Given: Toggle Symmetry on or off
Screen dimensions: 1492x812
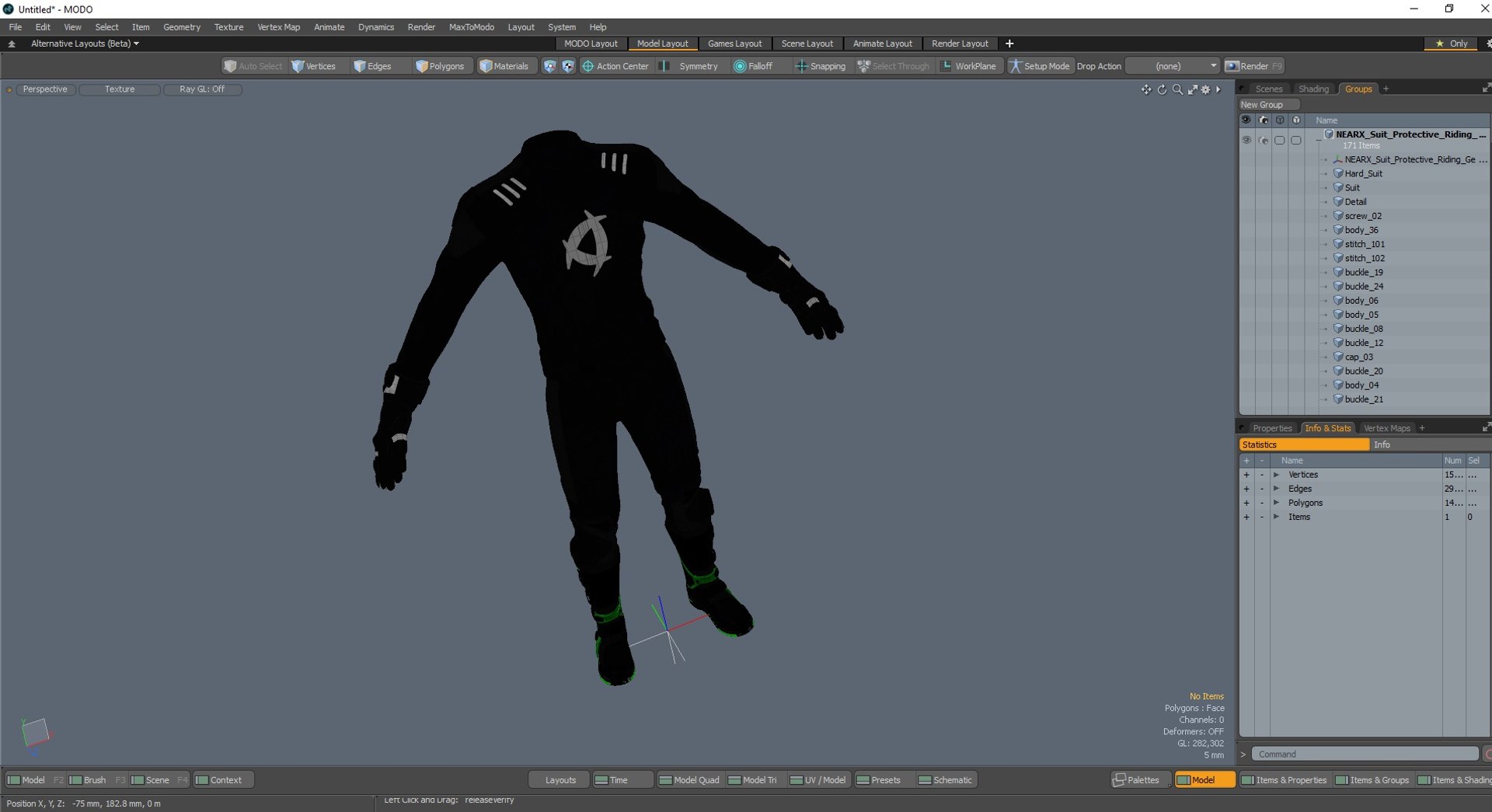Looking at the screenshot, I should pos(690,66).
